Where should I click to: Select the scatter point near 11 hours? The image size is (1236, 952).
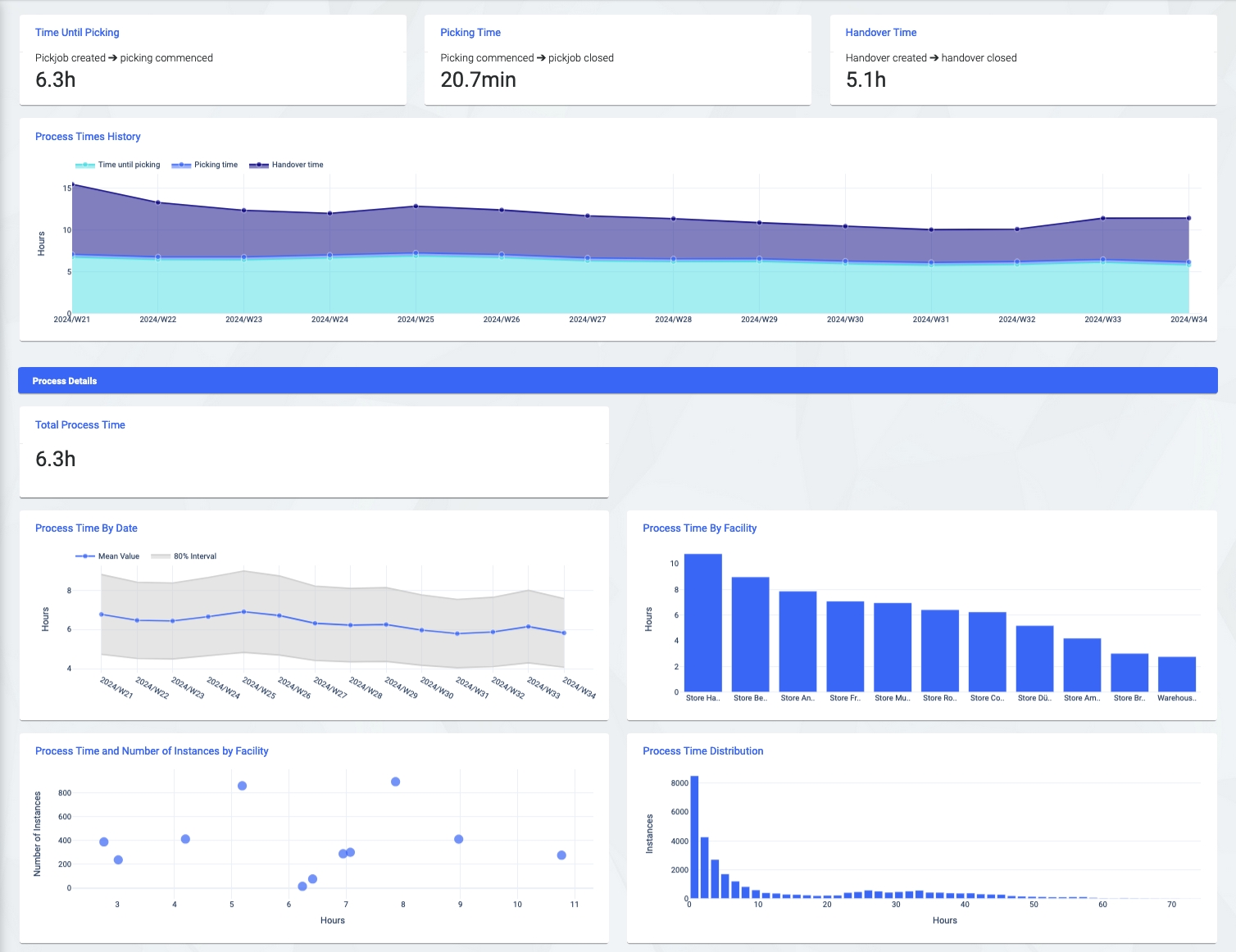[561, 855]
